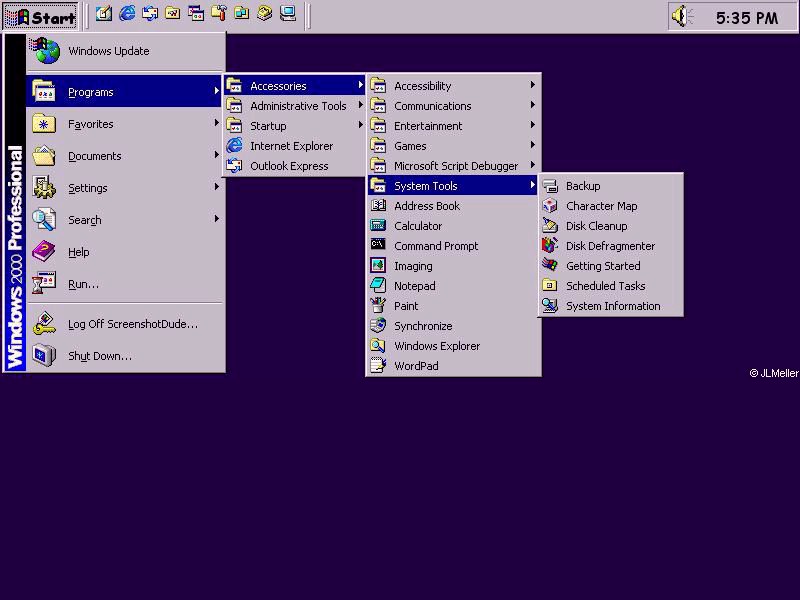
Task: Click the Start button
Action: tap(41, 17)
